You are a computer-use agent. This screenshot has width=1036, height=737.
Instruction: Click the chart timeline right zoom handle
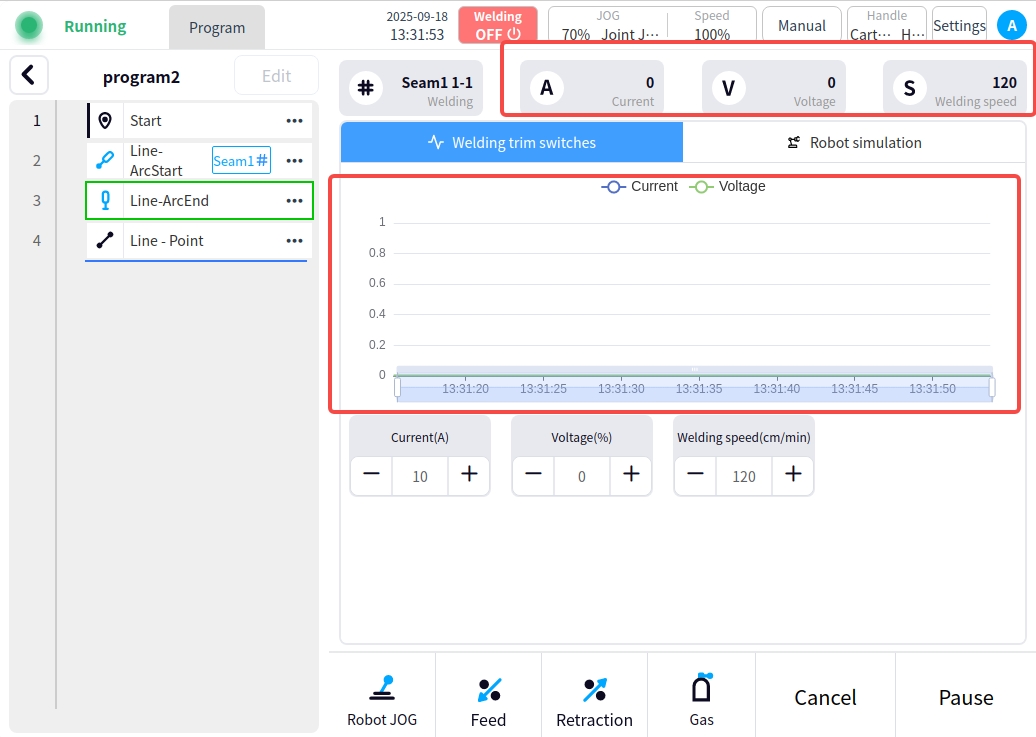pyautogui.click(x=991, y=387)
